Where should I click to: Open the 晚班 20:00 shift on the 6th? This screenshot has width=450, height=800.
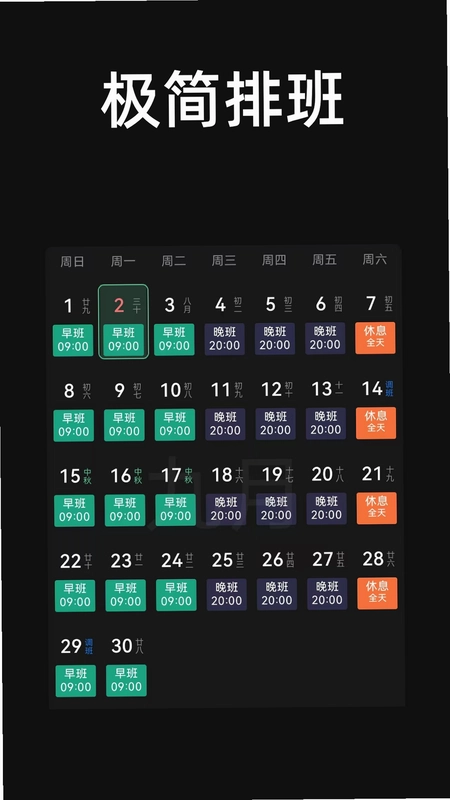coord(325,338)
